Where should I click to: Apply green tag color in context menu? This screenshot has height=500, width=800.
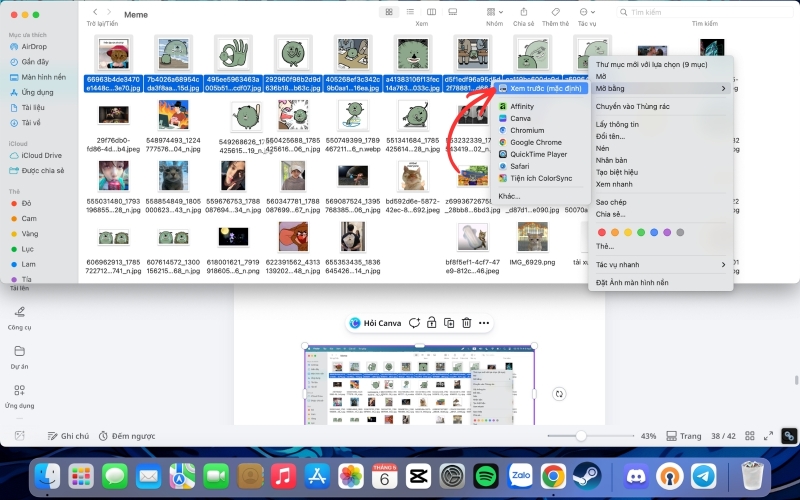pos(641,232)
